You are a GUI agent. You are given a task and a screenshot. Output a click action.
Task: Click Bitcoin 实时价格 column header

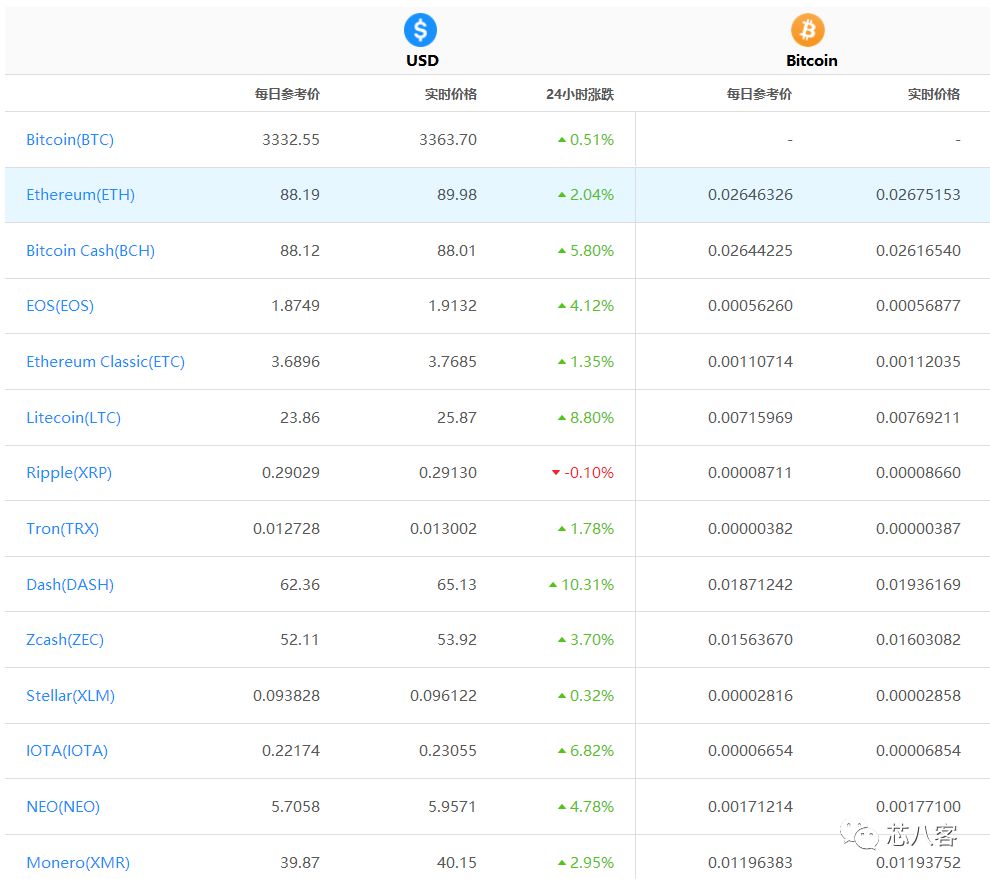coord(934,94)
